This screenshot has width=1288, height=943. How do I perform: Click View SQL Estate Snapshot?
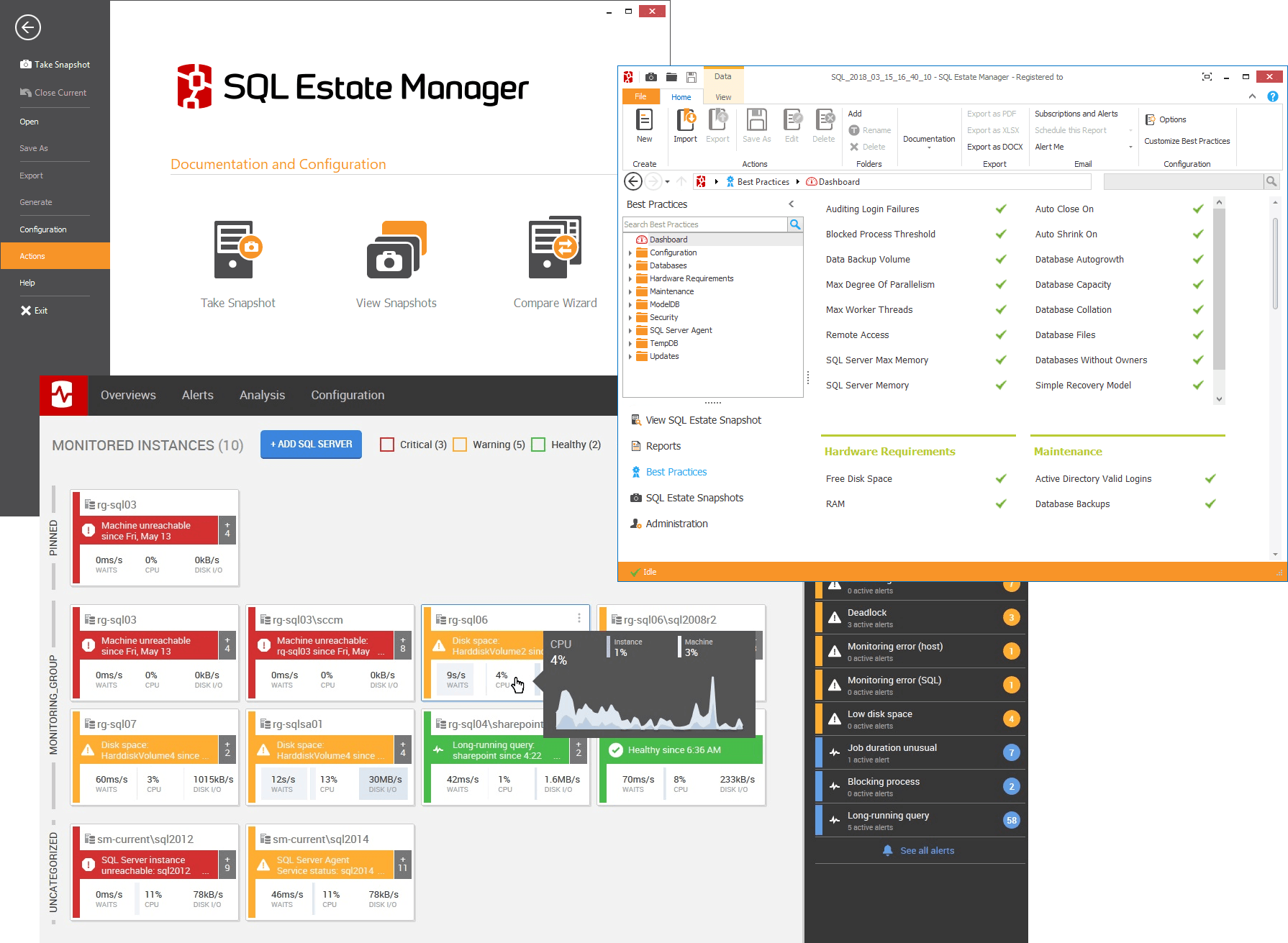click(x=696, y=420)
